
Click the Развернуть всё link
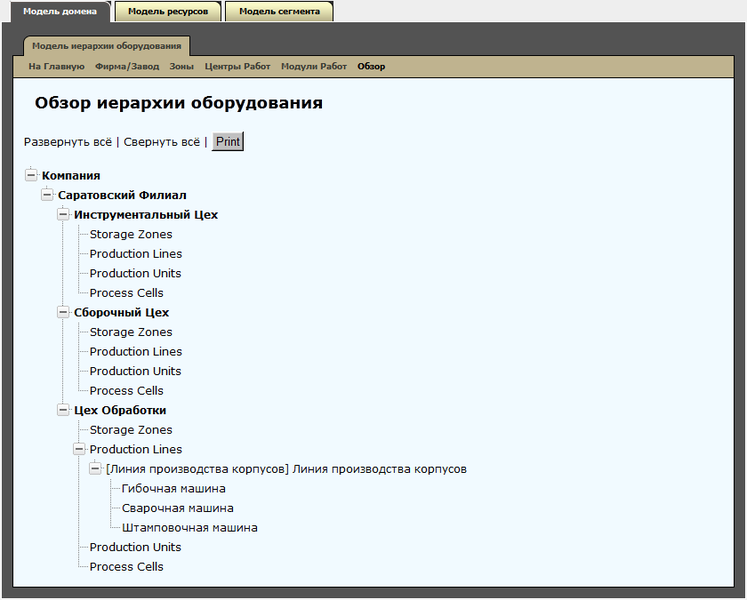[68, 142]
